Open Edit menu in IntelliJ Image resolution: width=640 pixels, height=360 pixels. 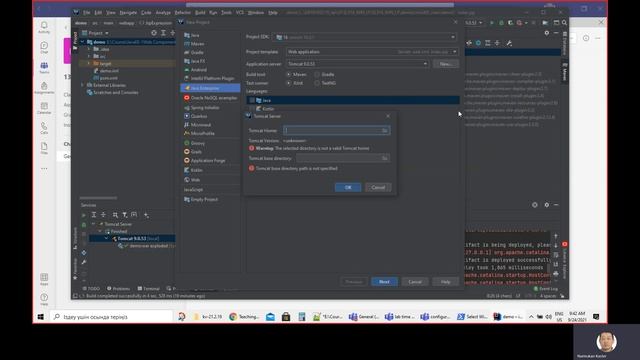[98, 13]
